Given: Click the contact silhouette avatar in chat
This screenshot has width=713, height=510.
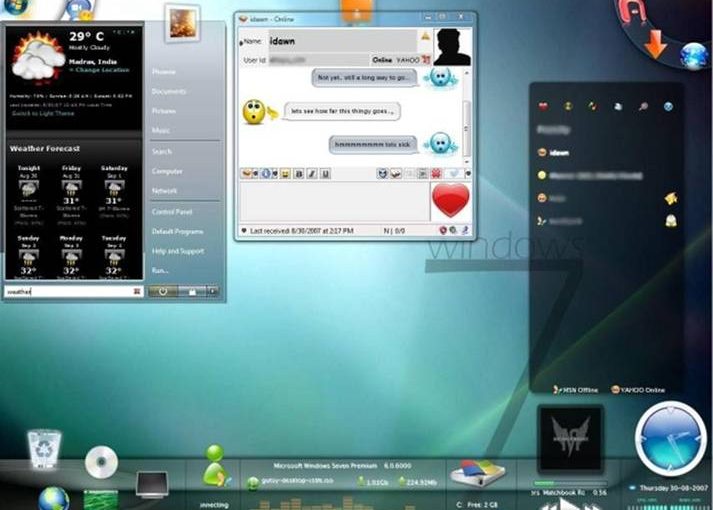Looking at the screenshot, I should pos(452,47).
